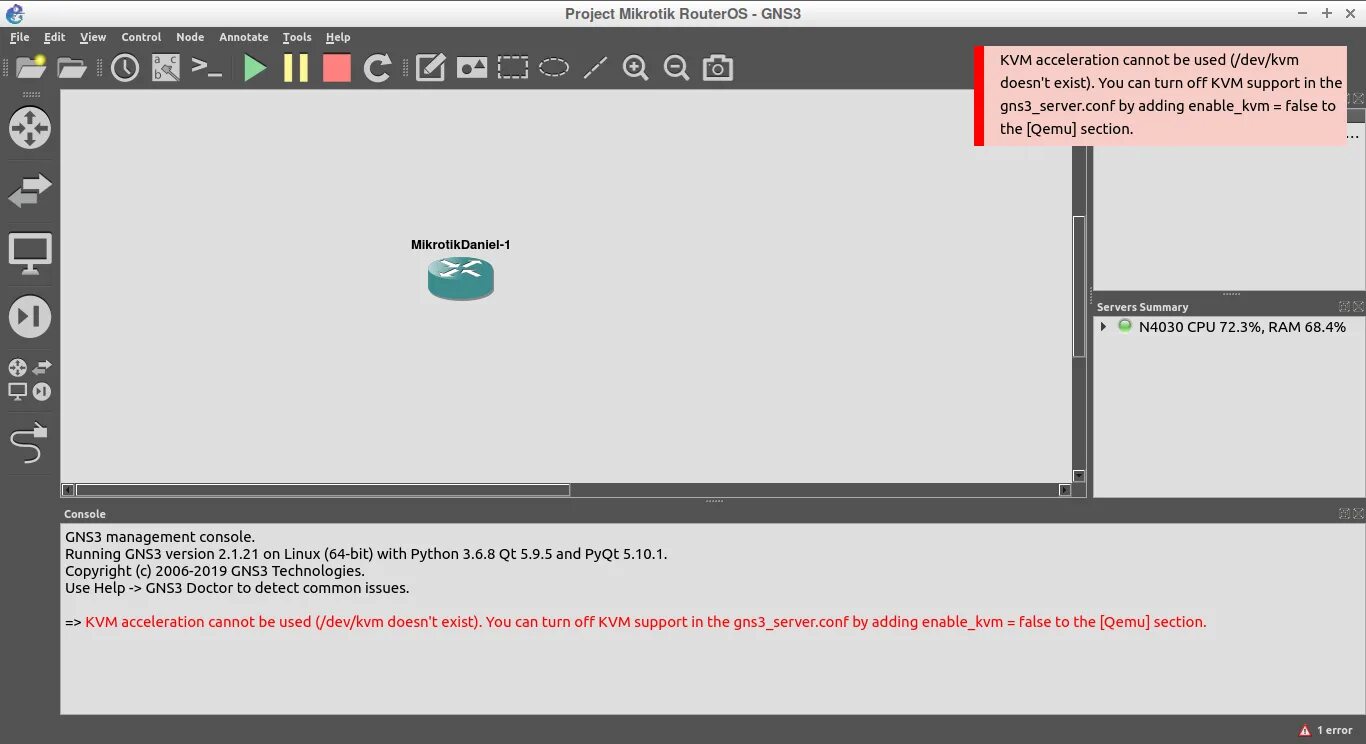Browse switches device category

point(30,190)
